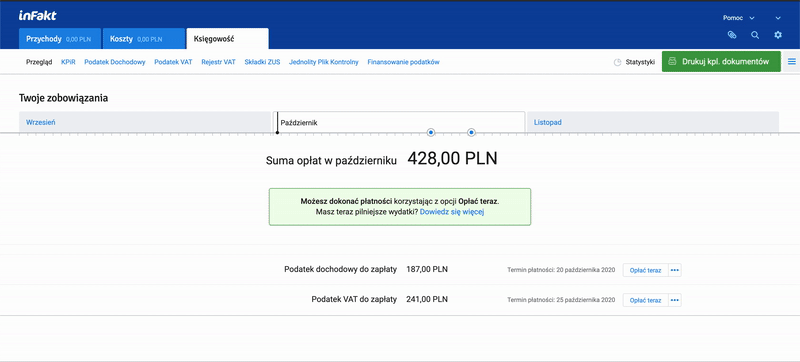Click the inFakt logo
The image size is (800, 362).
[38, 15]
